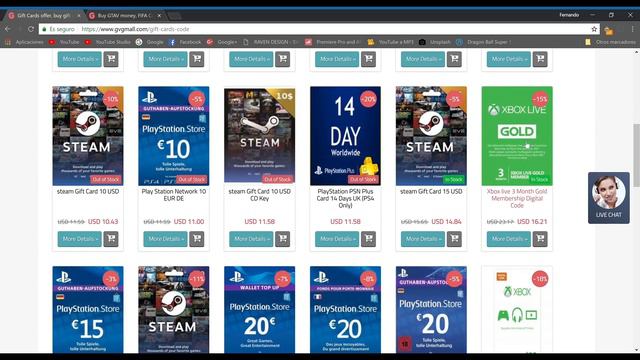Open the Facebook bookmark
This screenshot has height=360, width=640.
(185, 42)
